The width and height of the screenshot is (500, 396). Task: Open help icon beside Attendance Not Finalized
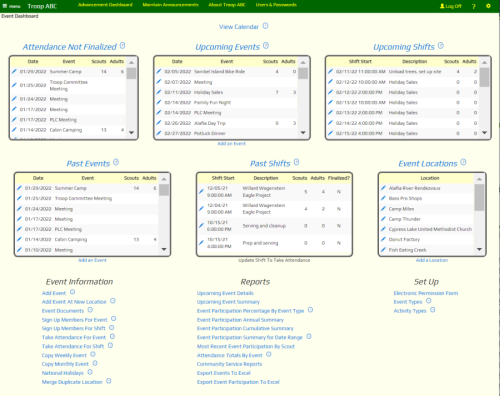click(122, 46)
